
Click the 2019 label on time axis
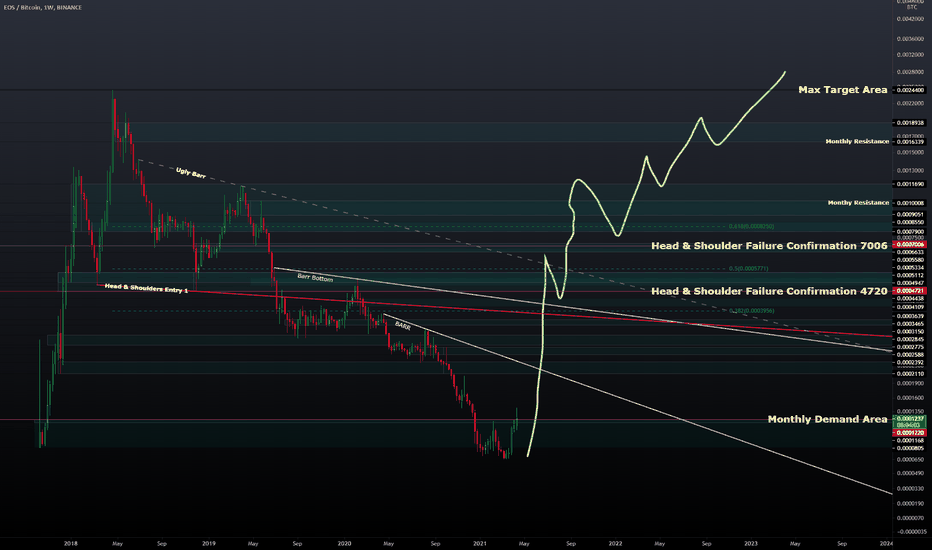click(209, 543)
